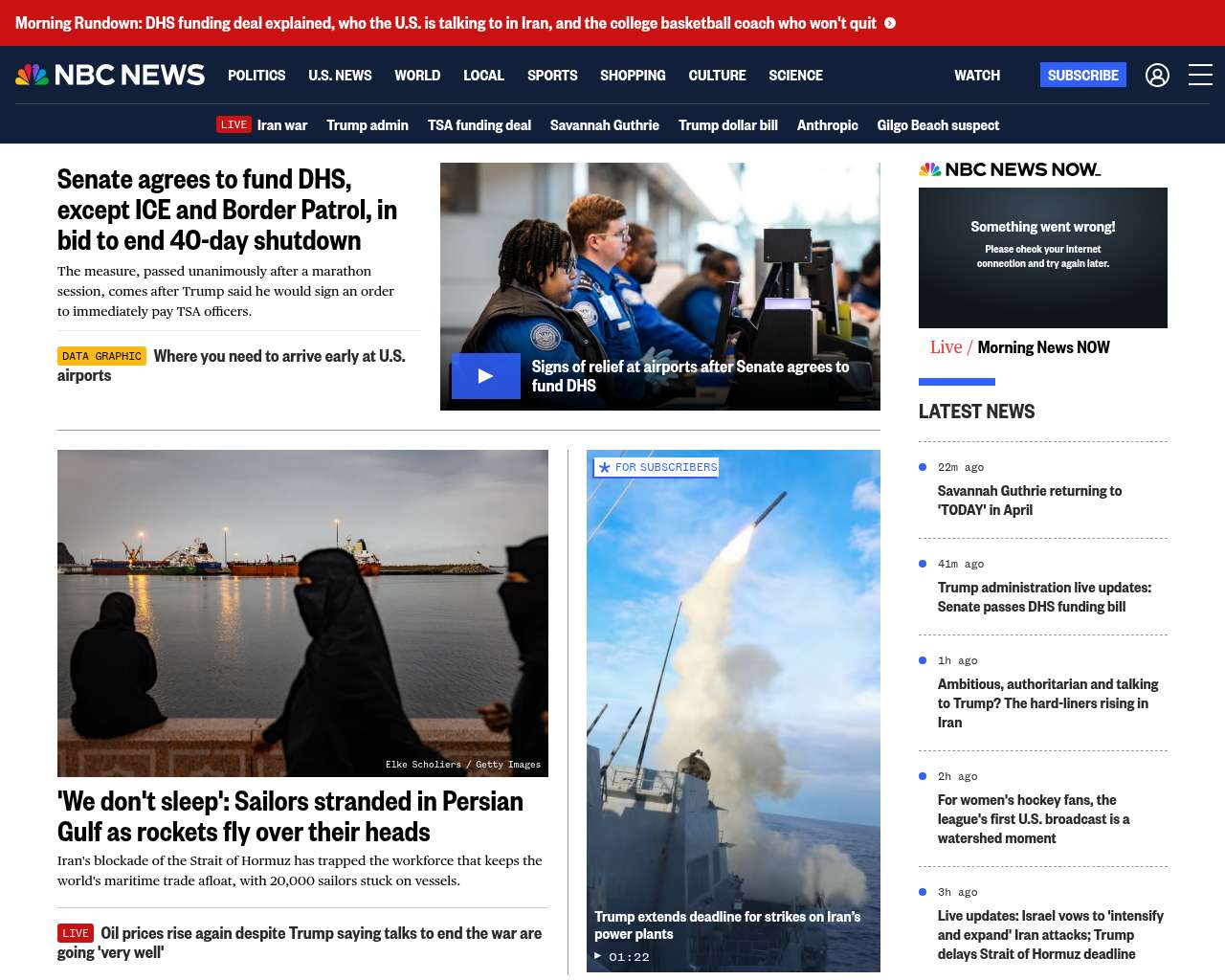This screenshot has height=980, width=1225.
Task: Open the NBC News logo homepage link
Action: pyautogui.click(x=110, y=75)
